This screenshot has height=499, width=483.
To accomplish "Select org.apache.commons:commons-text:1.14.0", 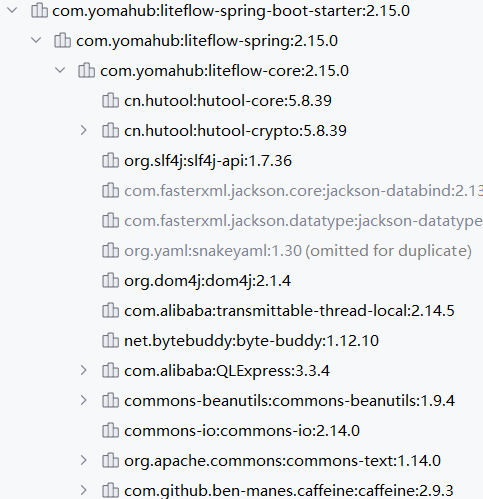I will tap(283, 461).
